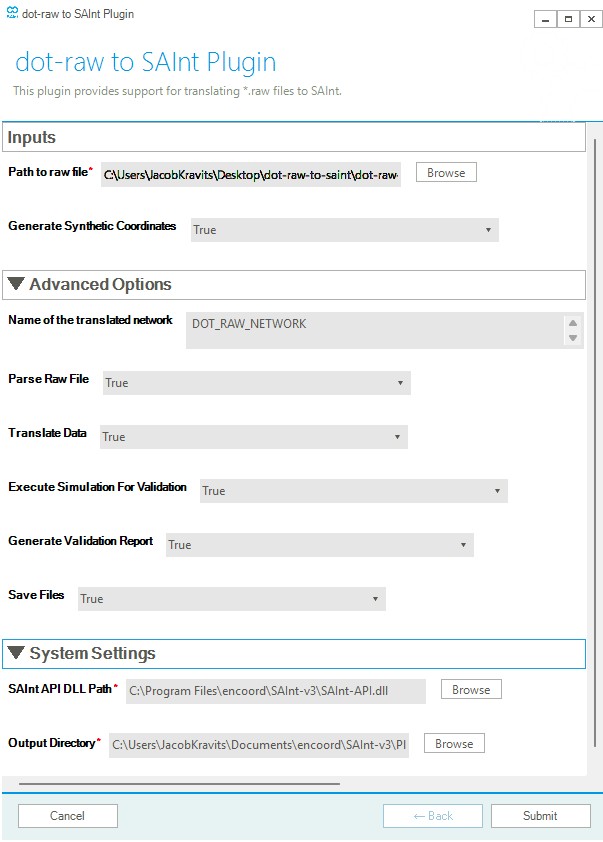Screen dimensions: 603x842
Task: Open the Generate Synthetic Coordinates dropdown
Action: (x=344, y=230)
